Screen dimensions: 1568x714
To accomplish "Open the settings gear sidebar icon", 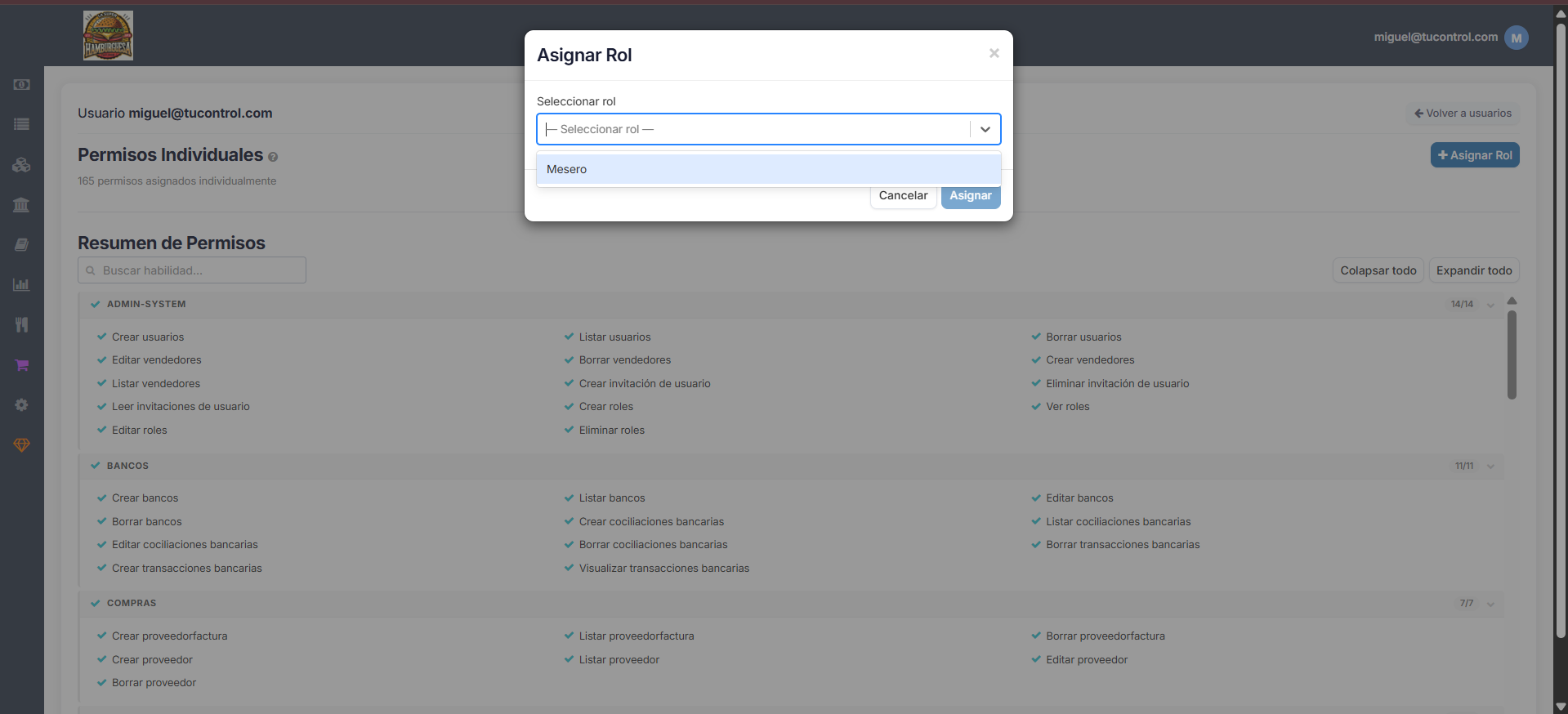I will pyautogui.click(x=21, y=405).
